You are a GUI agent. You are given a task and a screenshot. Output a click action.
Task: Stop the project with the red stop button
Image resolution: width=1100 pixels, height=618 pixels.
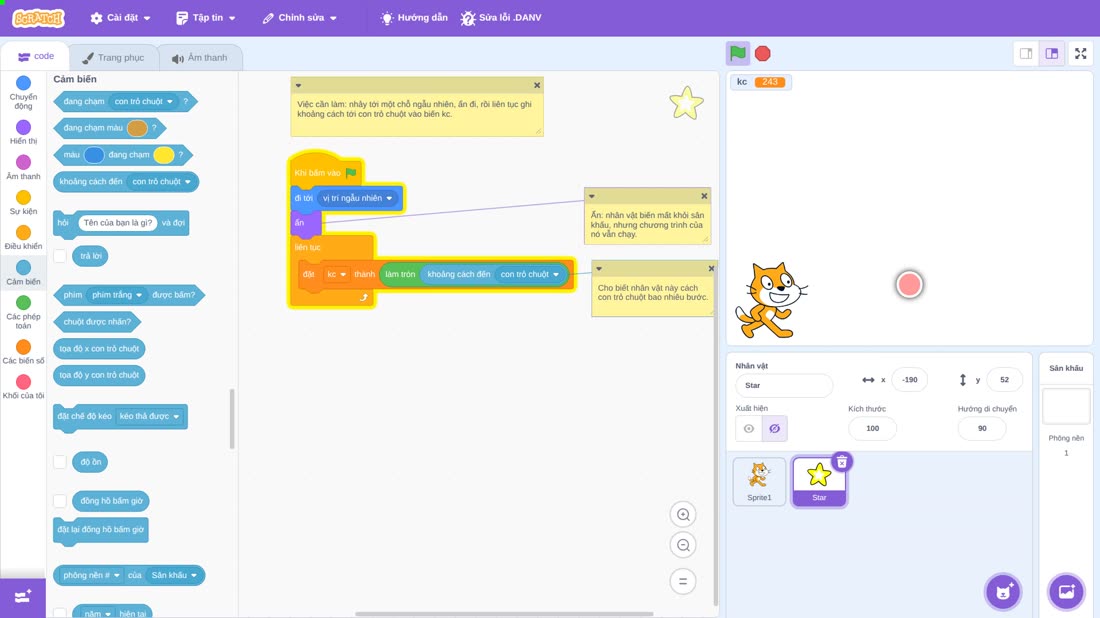(x=763, y=53)
